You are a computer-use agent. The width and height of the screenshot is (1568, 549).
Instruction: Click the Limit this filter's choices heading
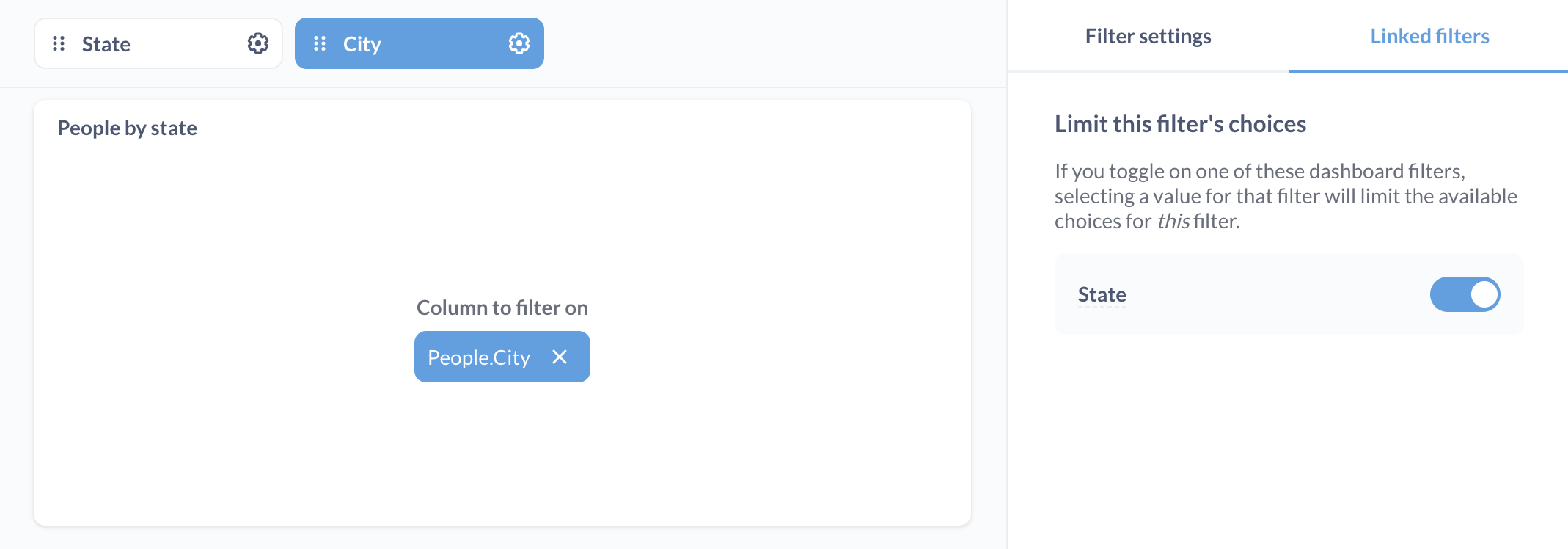tap(1180, 123)
